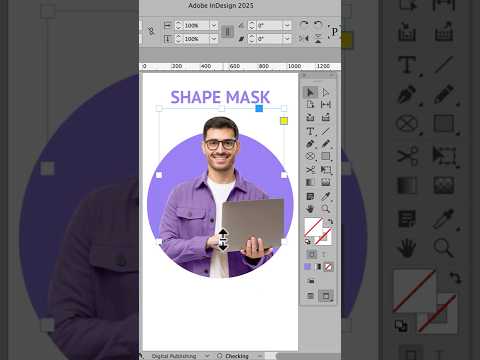Pick the Scissors tool
Screen dimensions: 480x360
310,170
